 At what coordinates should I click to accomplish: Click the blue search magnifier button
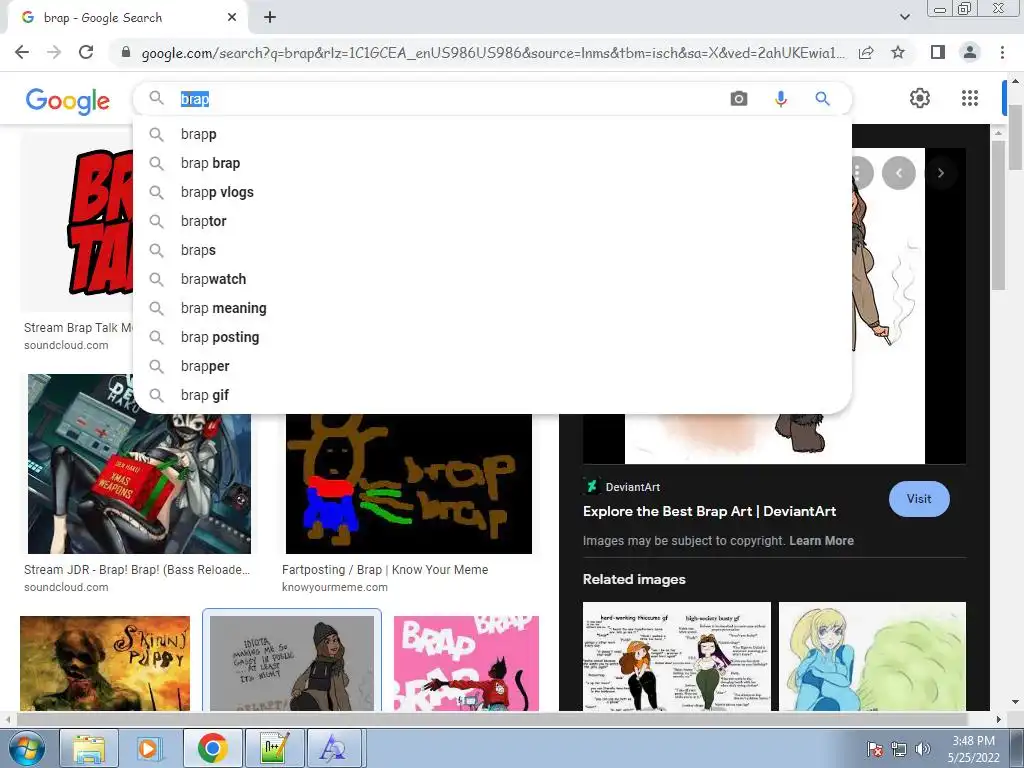click(822, 99)
